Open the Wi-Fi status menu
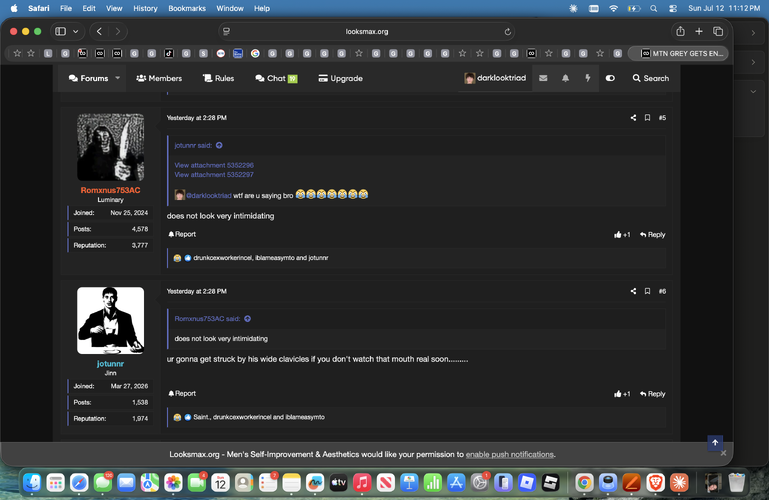The height and width of the screenshot is (500, 769). (x=614, y=8)
